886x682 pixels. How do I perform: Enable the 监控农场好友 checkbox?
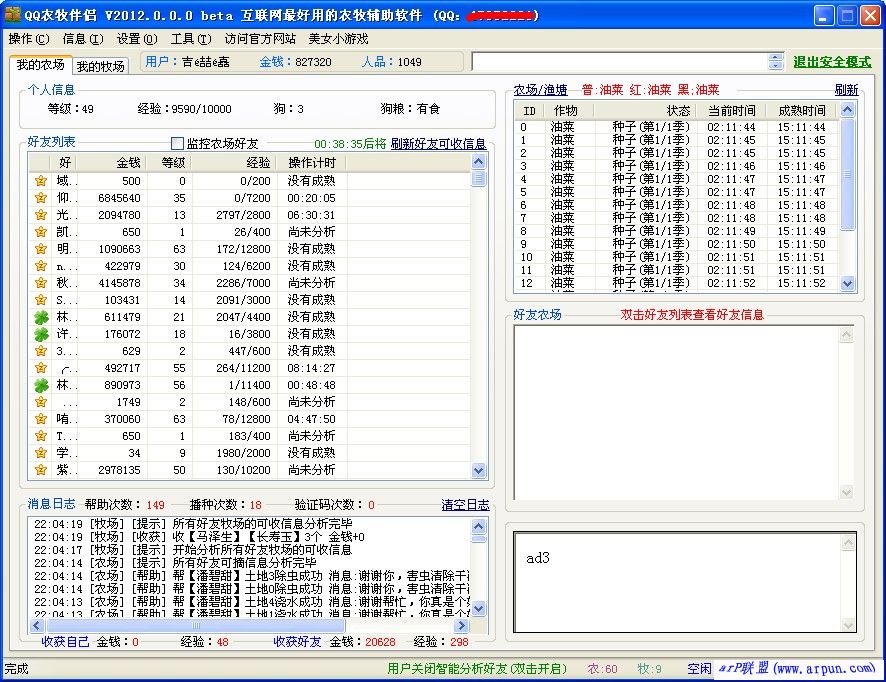178,144
